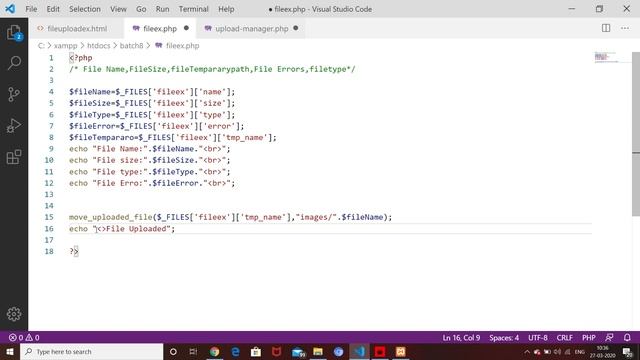Image resolution: width=640 pixels, height=360 pixels.
Task: Click the Spaces: 4 indentation setting
Action: tap(504, 338)
